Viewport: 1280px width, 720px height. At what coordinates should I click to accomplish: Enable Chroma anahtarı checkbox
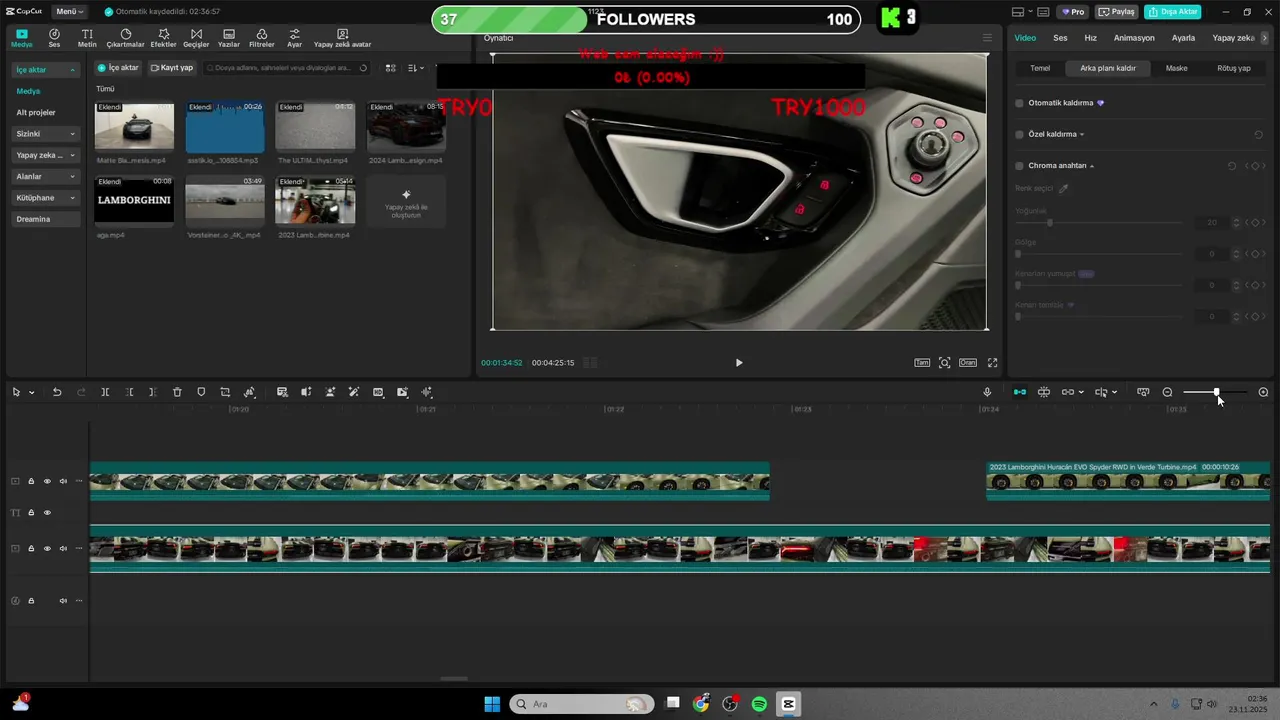[x=1019, y=166]
